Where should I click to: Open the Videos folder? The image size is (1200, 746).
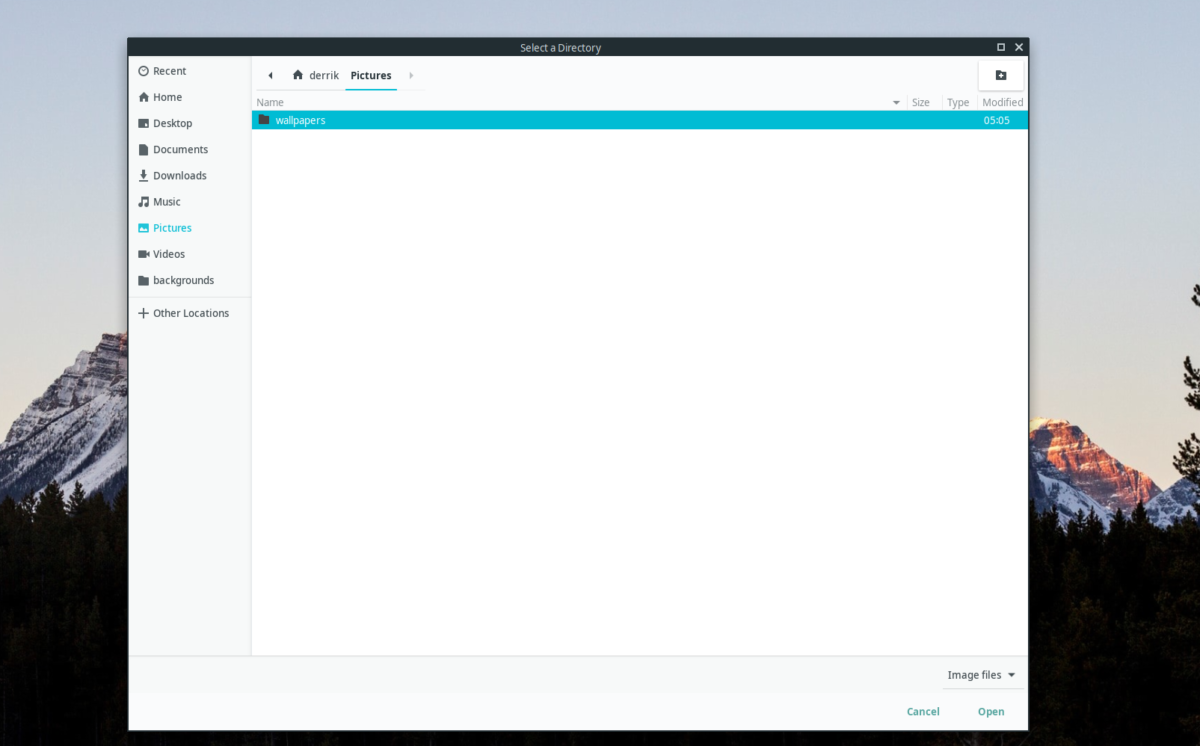tap(169, 254)
